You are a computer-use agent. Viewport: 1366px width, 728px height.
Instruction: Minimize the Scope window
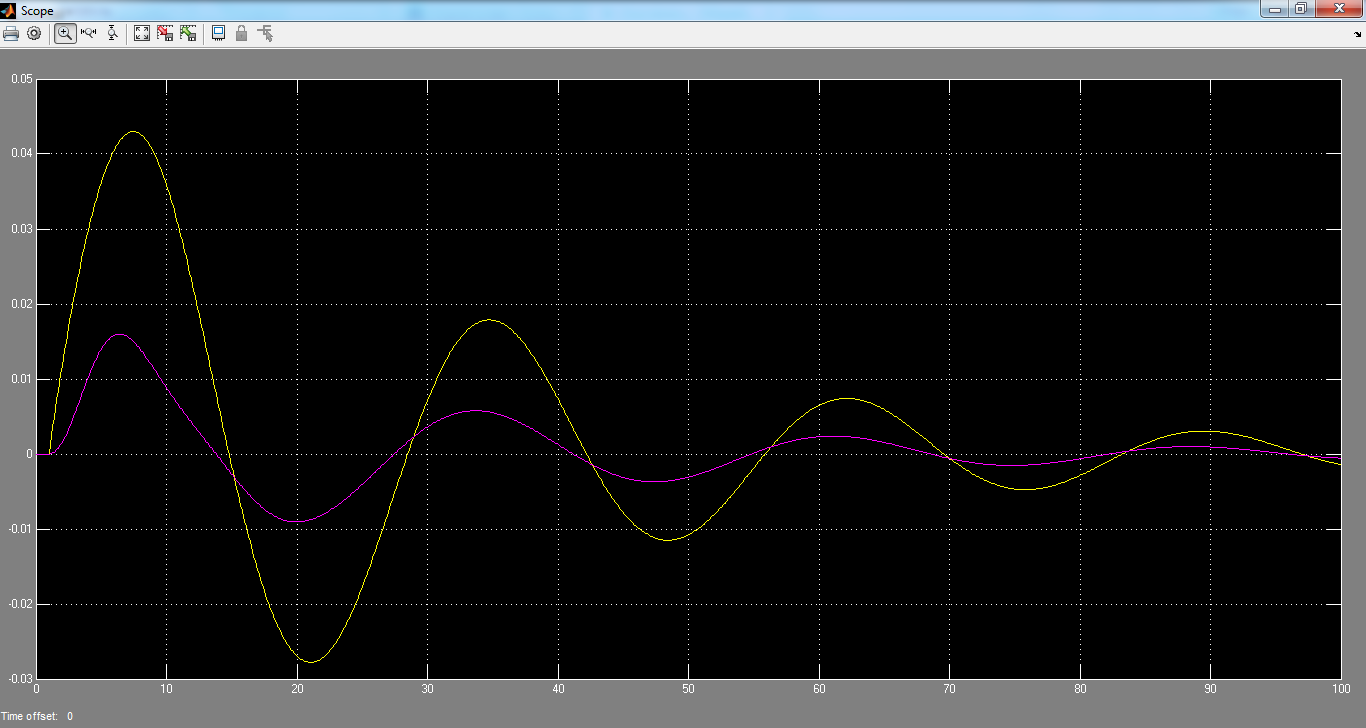(1275, 9)
